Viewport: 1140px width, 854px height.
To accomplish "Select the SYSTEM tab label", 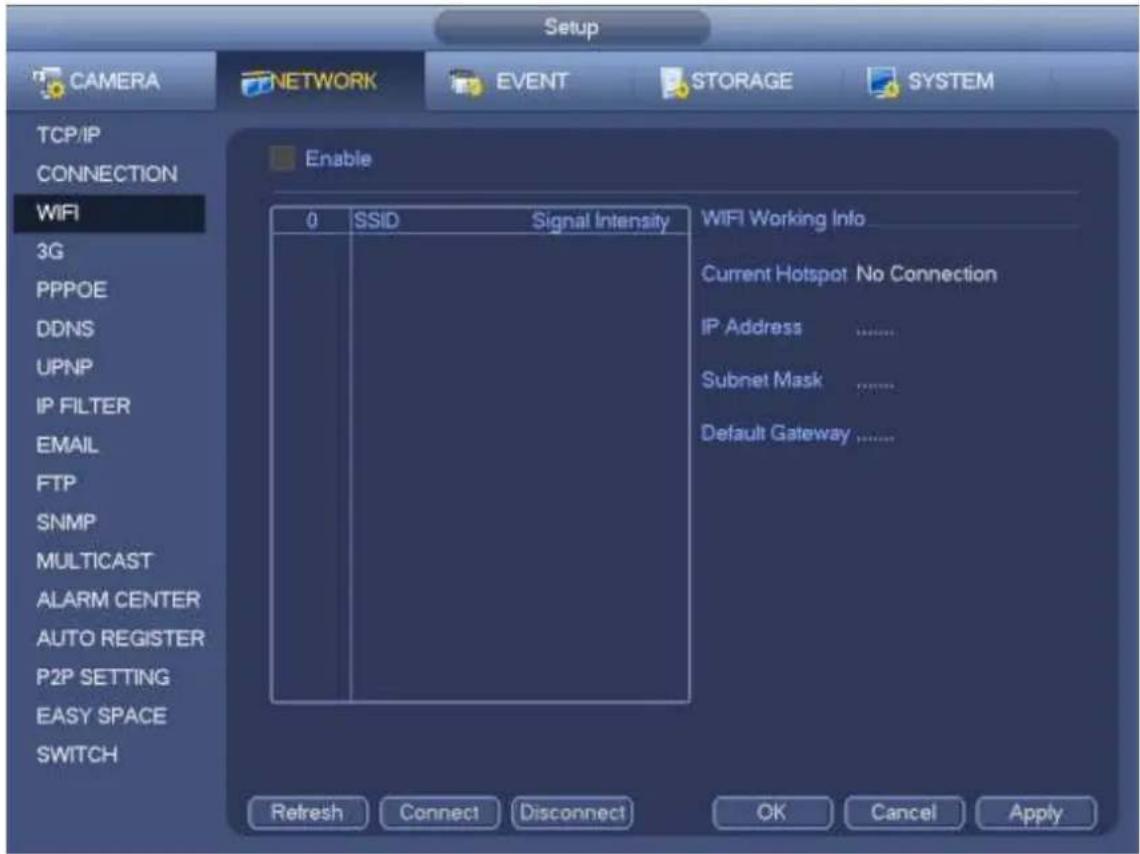I will click(x=950, y=81).
